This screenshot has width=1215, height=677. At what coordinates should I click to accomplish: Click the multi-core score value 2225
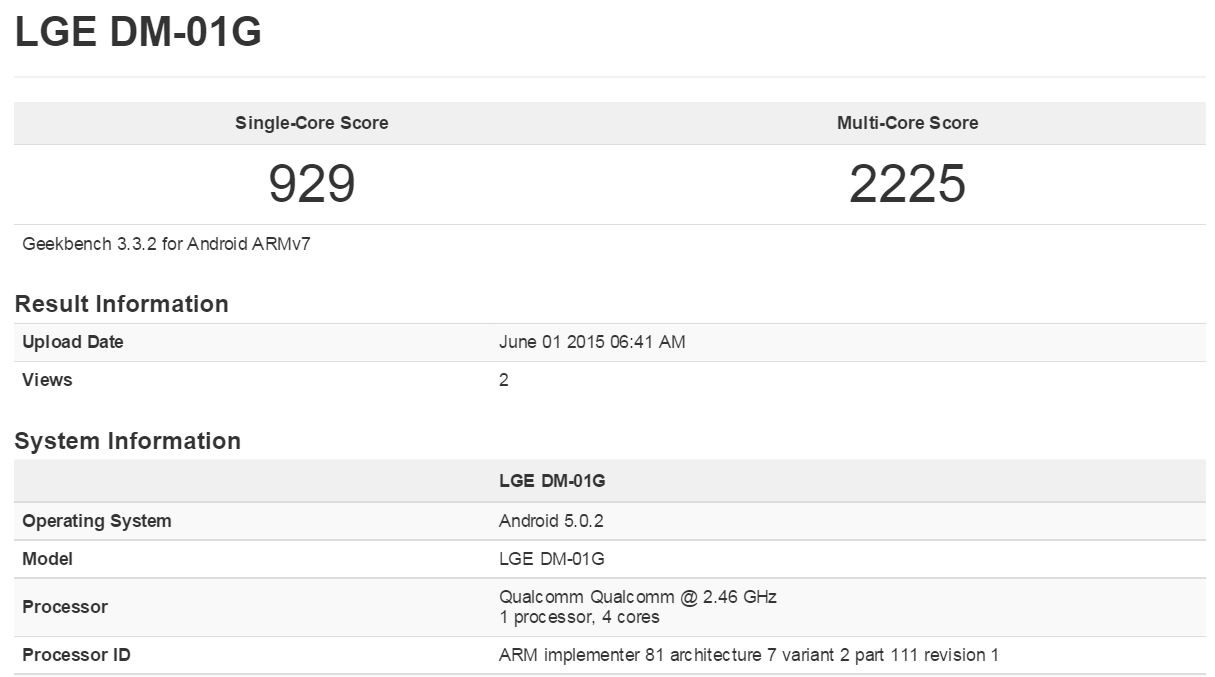tap(907, 184)
